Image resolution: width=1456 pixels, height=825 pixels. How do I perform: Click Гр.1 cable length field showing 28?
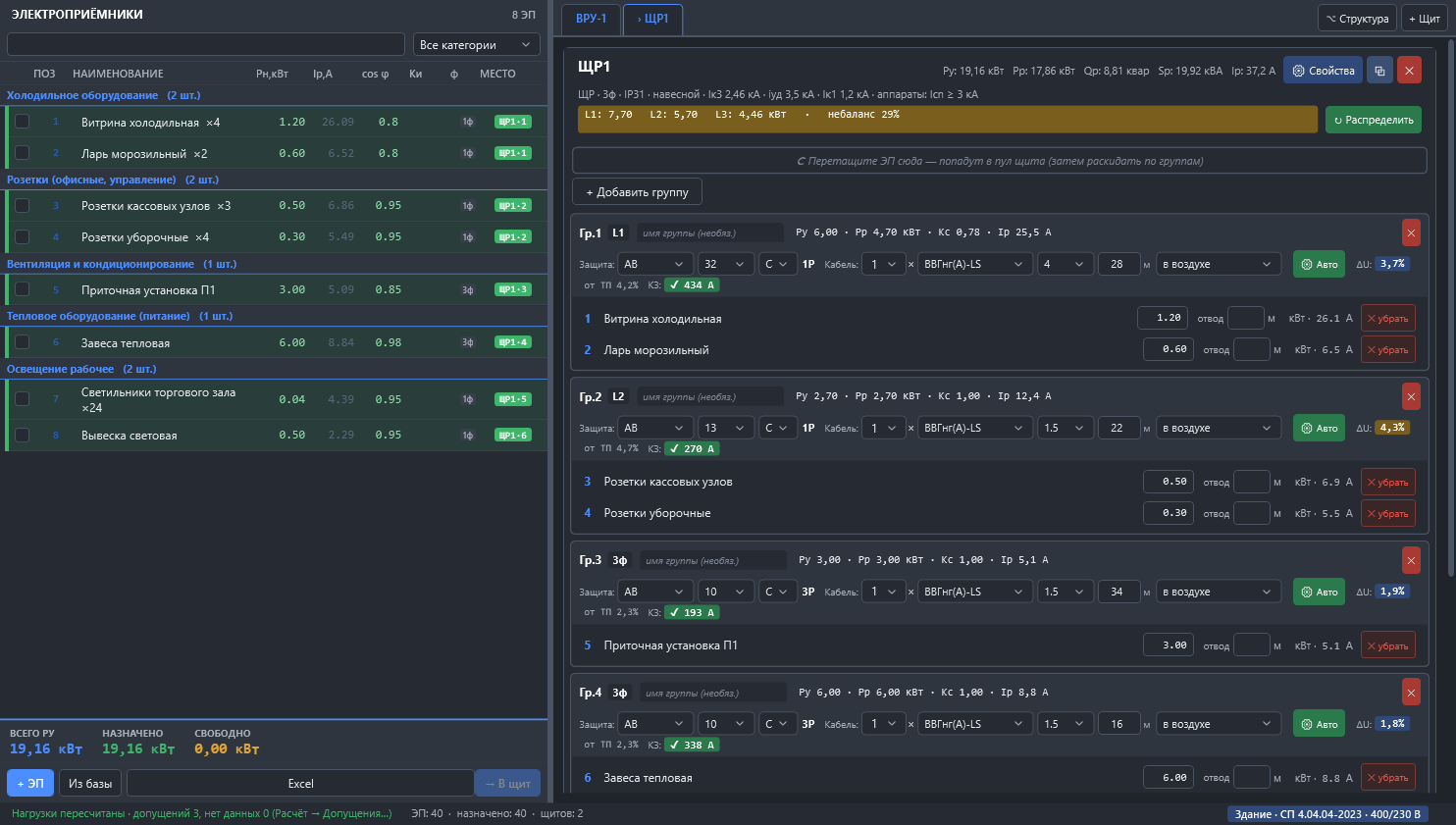[x=1118, y=264]
